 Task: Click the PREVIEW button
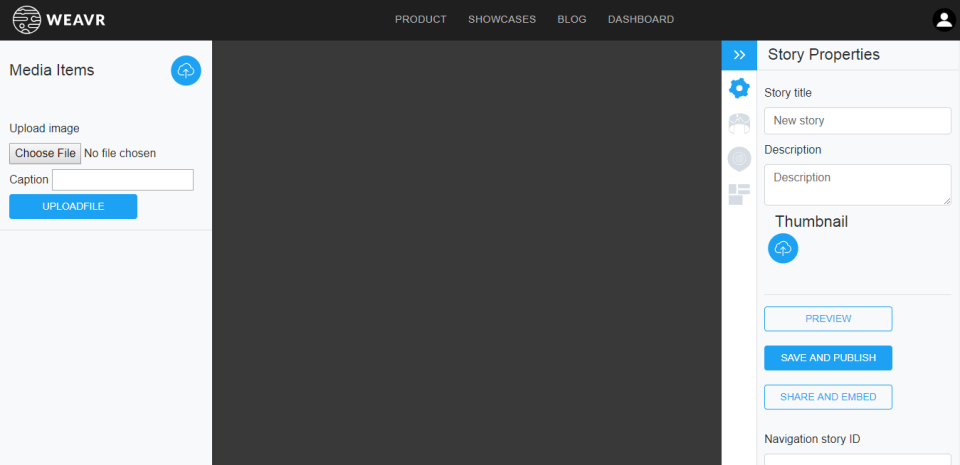coord(828,319)
